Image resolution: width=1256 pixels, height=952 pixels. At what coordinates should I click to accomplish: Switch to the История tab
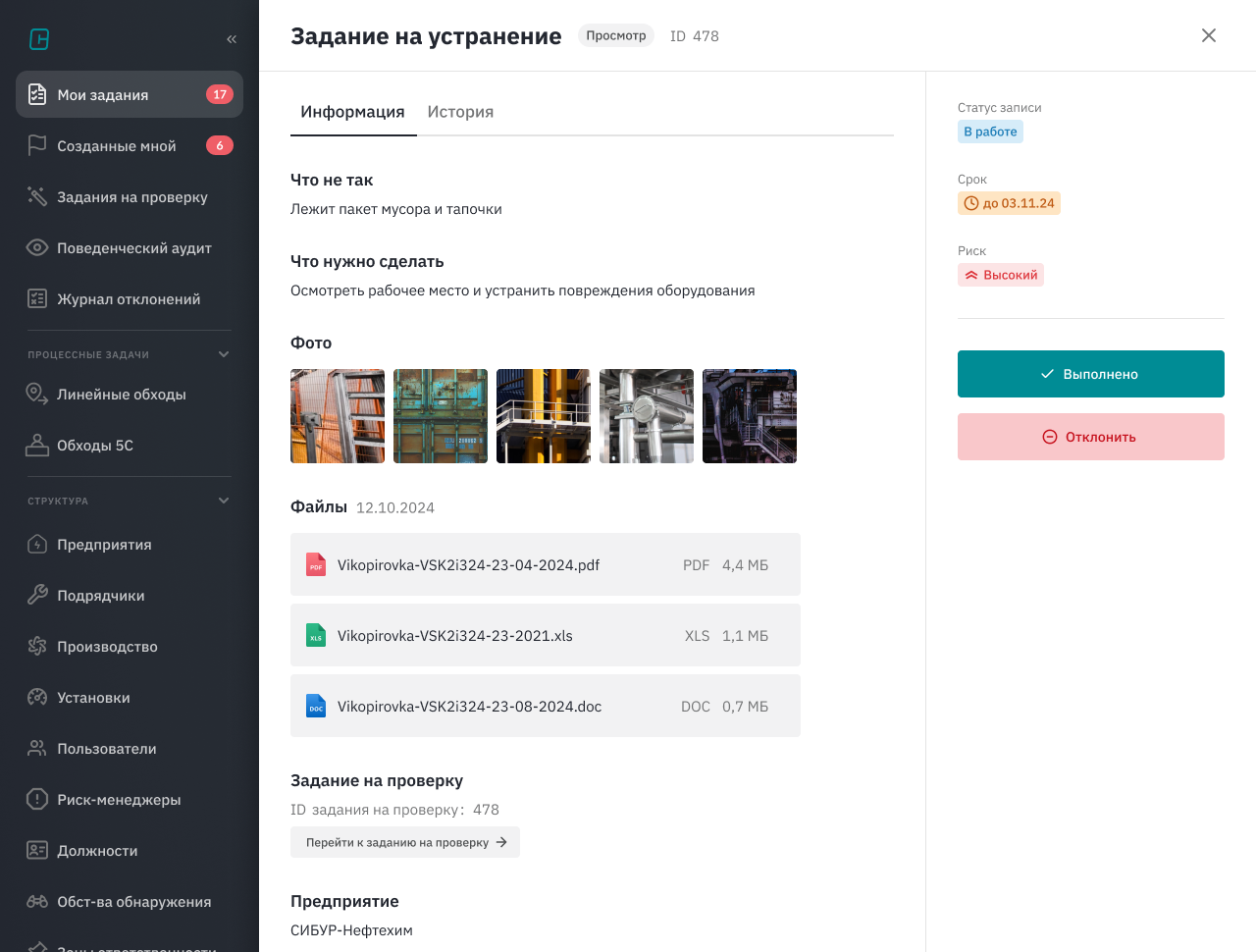(x=460, y=112)
